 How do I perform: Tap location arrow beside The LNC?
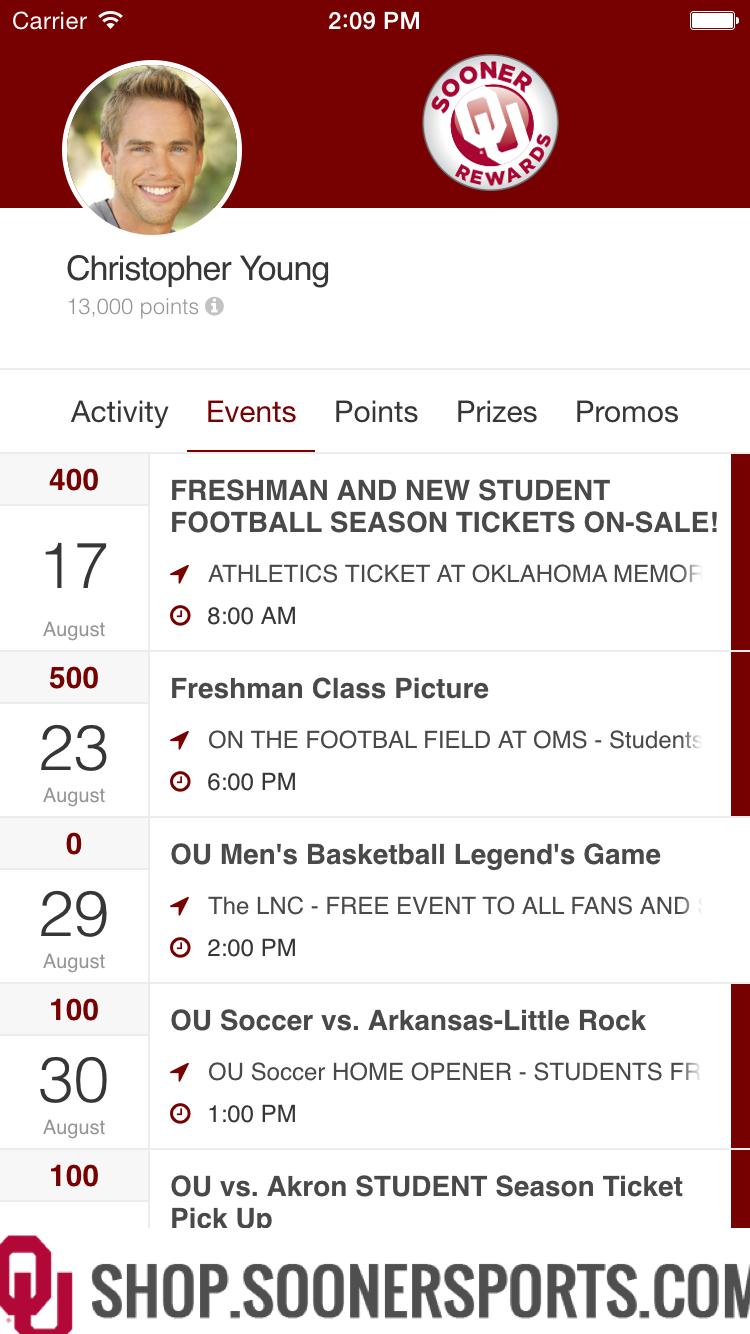coord(180,906)
